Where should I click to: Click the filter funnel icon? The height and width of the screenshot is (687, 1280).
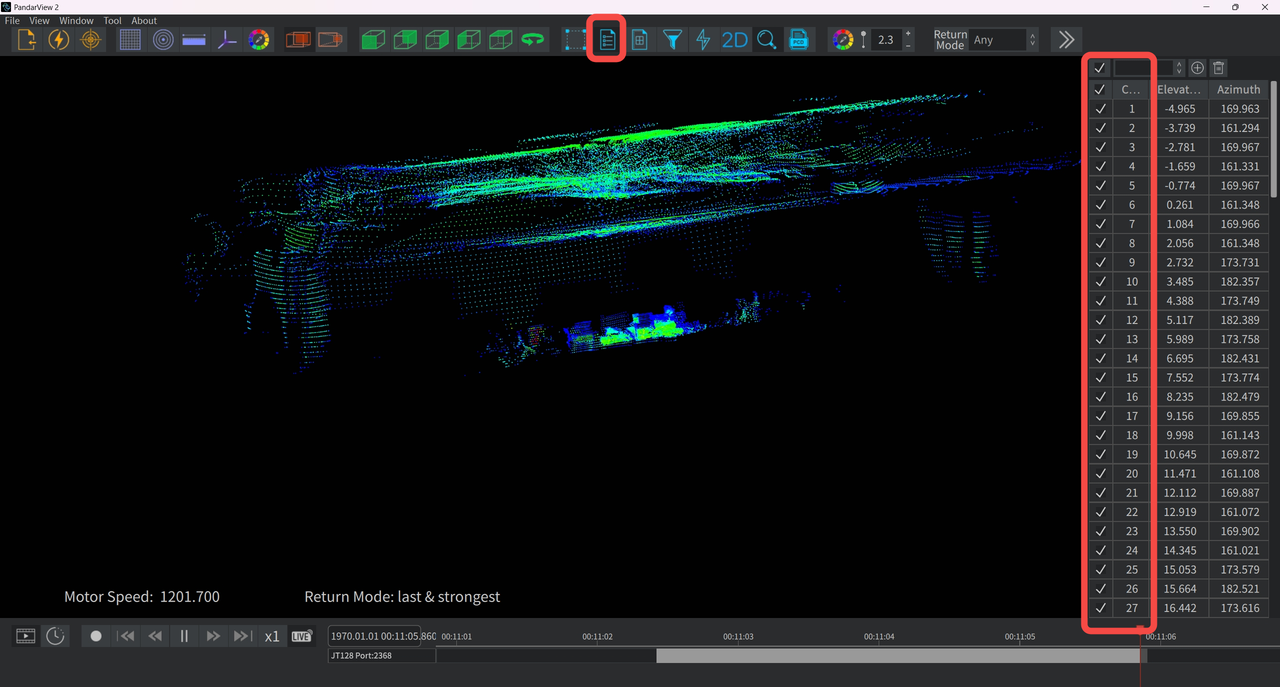pos(672,40)
